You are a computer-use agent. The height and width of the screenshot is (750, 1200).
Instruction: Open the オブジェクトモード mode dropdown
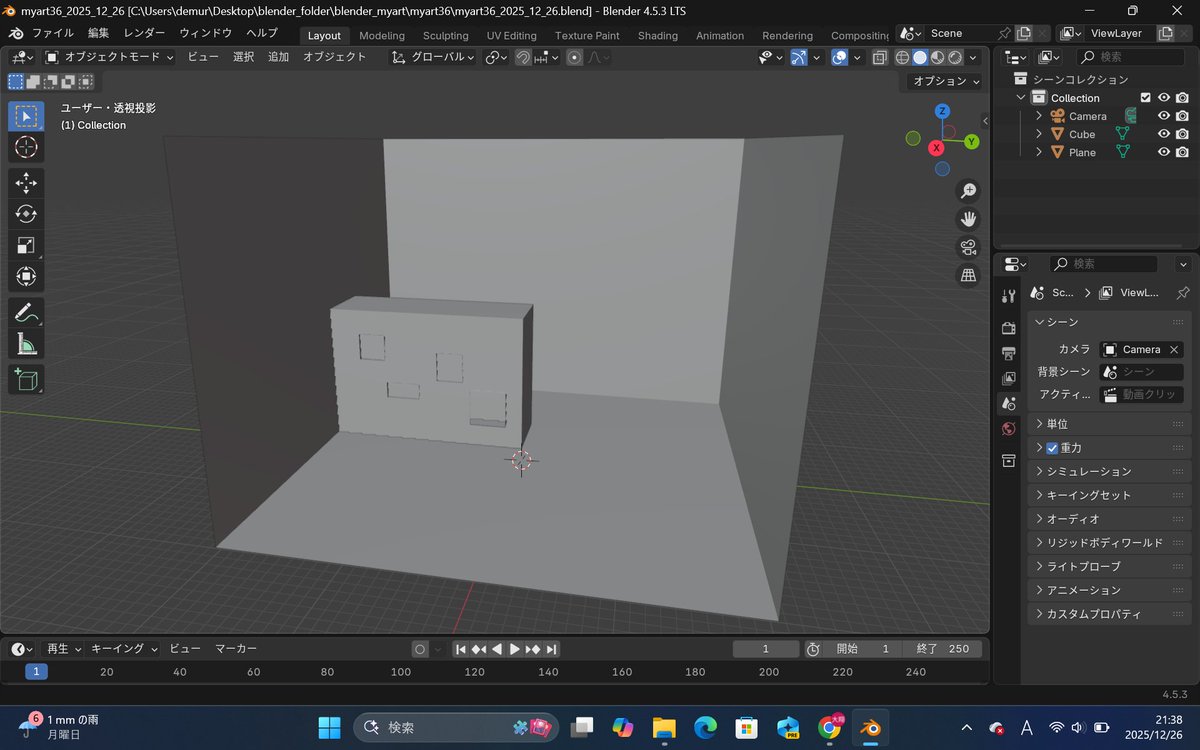[109, 57]
